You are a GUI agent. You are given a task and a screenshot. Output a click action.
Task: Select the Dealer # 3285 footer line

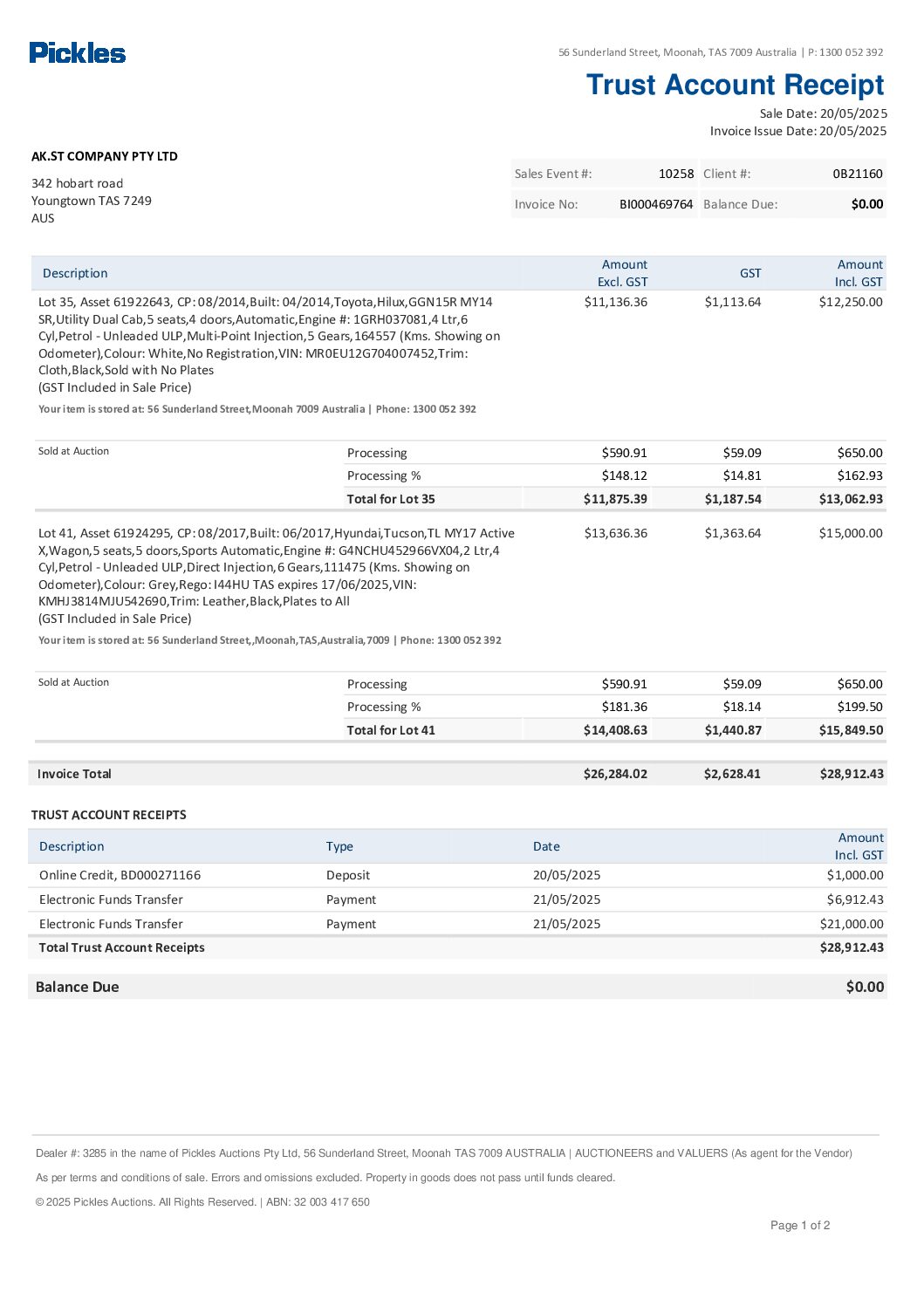point(444,1153)
